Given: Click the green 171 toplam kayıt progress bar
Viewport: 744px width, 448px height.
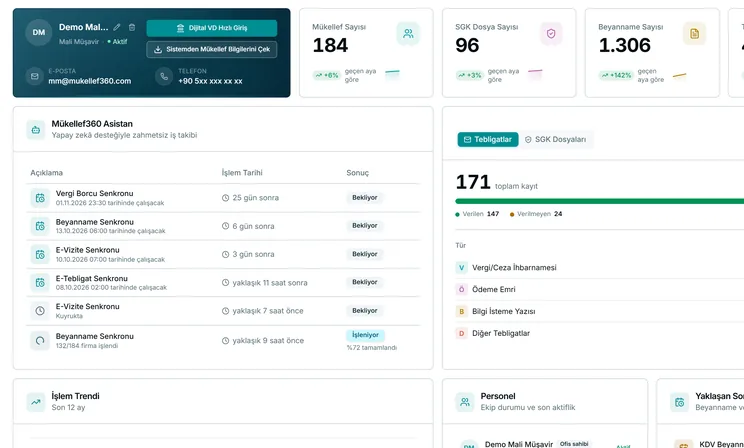Looking at the screenshot, I should coord(600,202).
